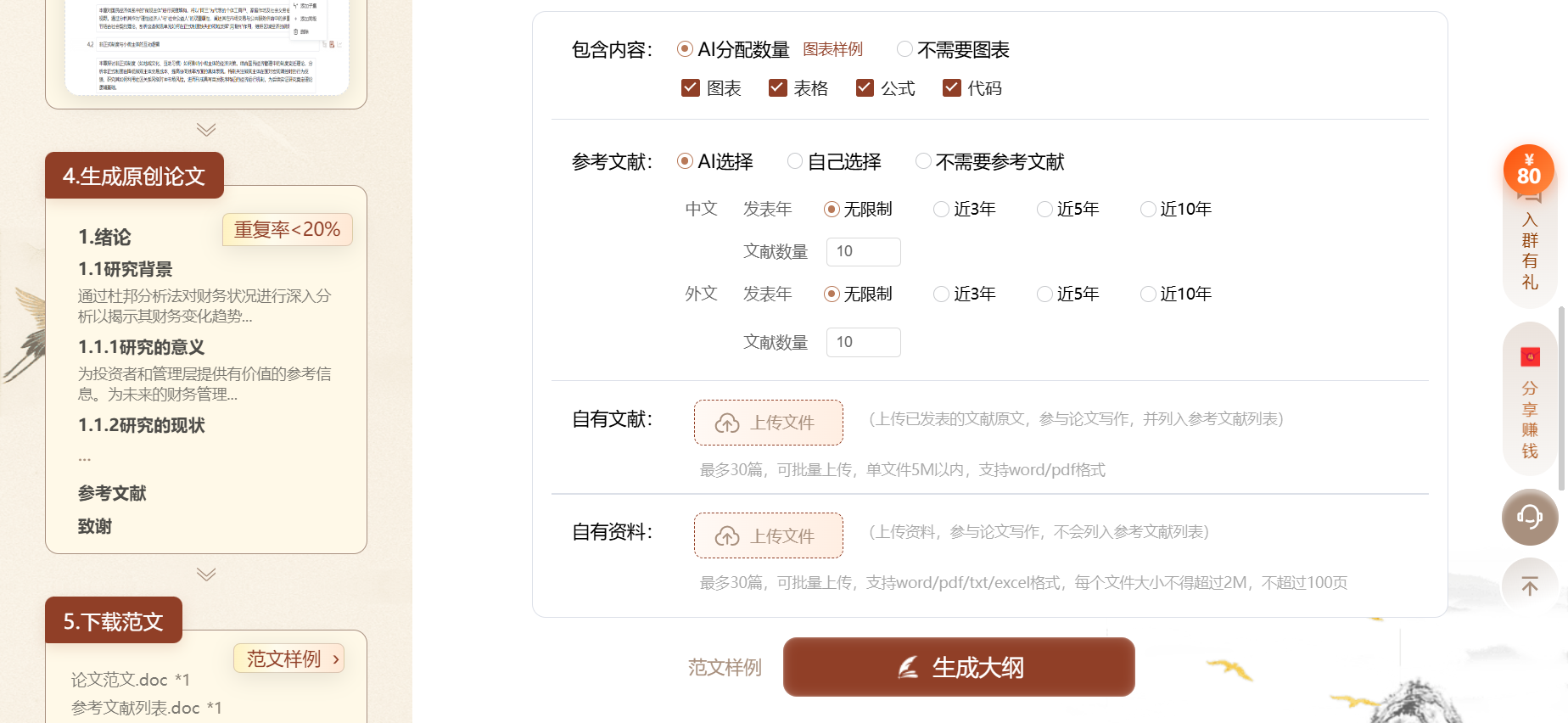Select 不需要图表 radio option
The height and width of the screenshot is (723, 1568).
pos(904,49)
